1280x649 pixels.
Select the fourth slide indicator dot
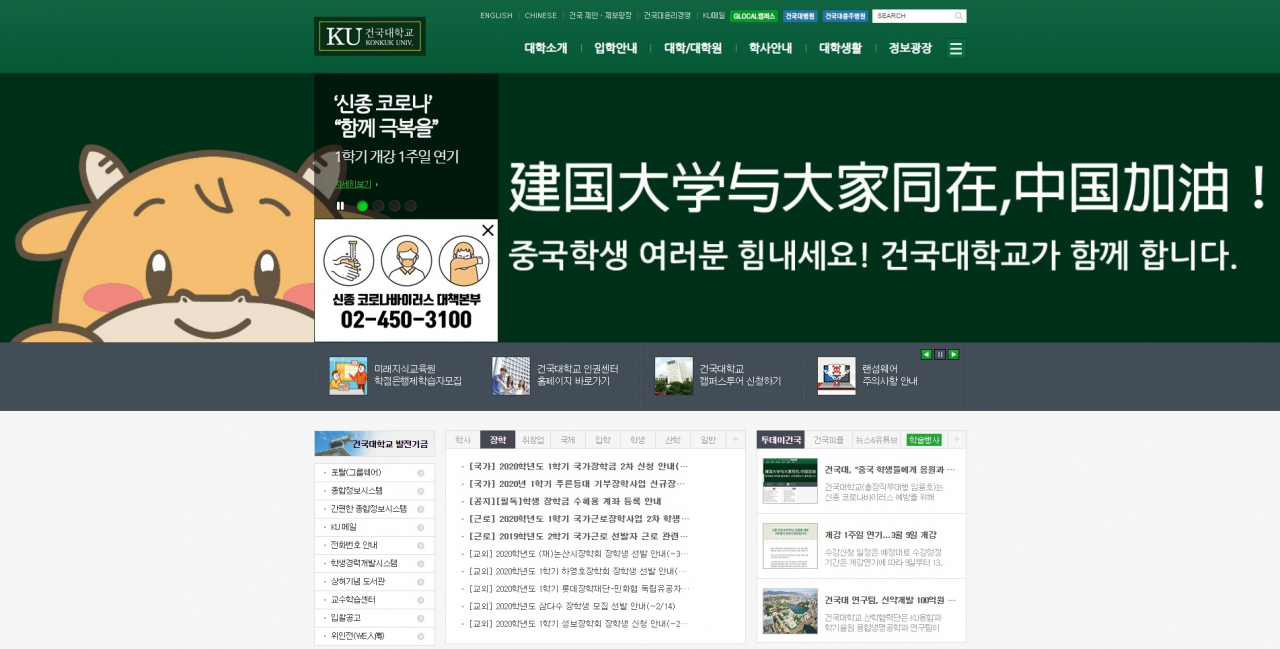point(410,206)
